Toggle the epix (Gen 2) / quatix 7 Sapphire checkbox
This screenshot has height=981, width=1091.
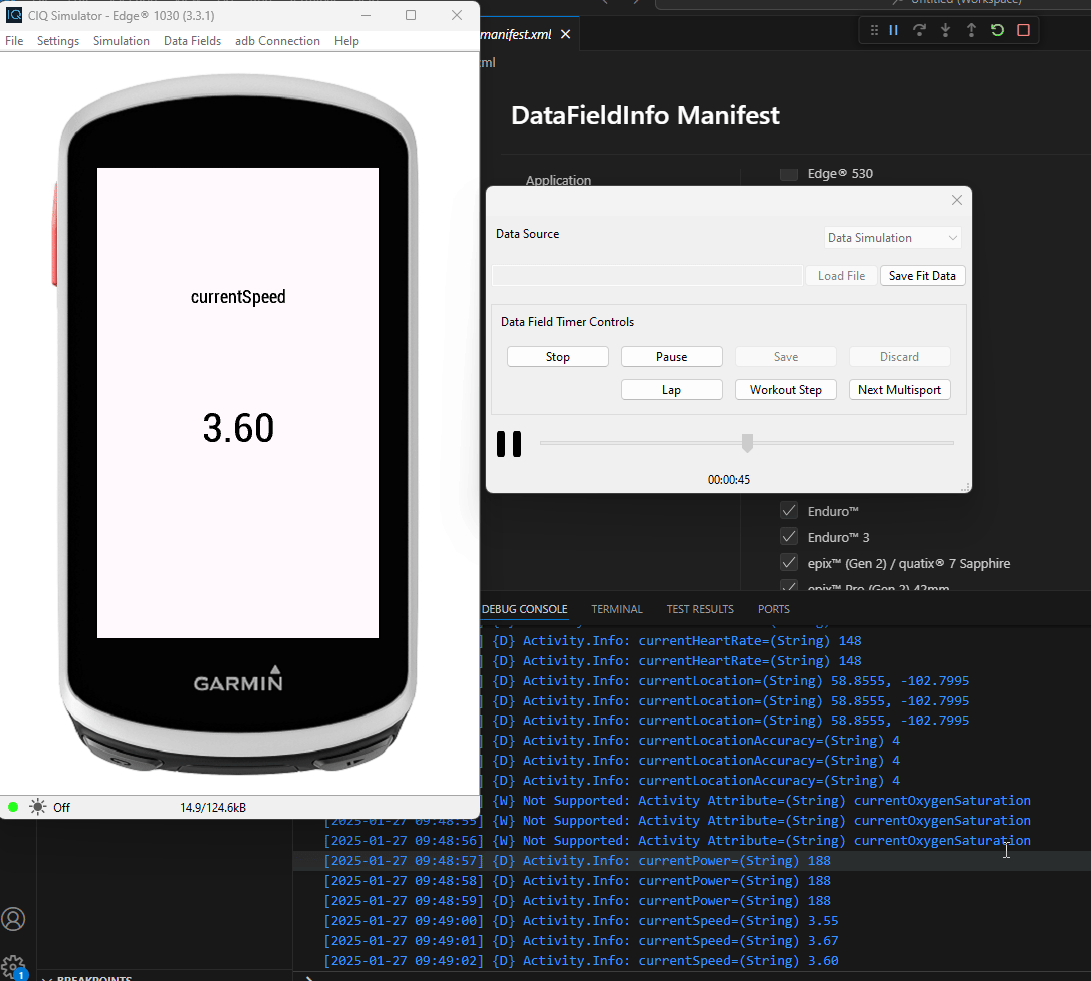click(788, 563)
